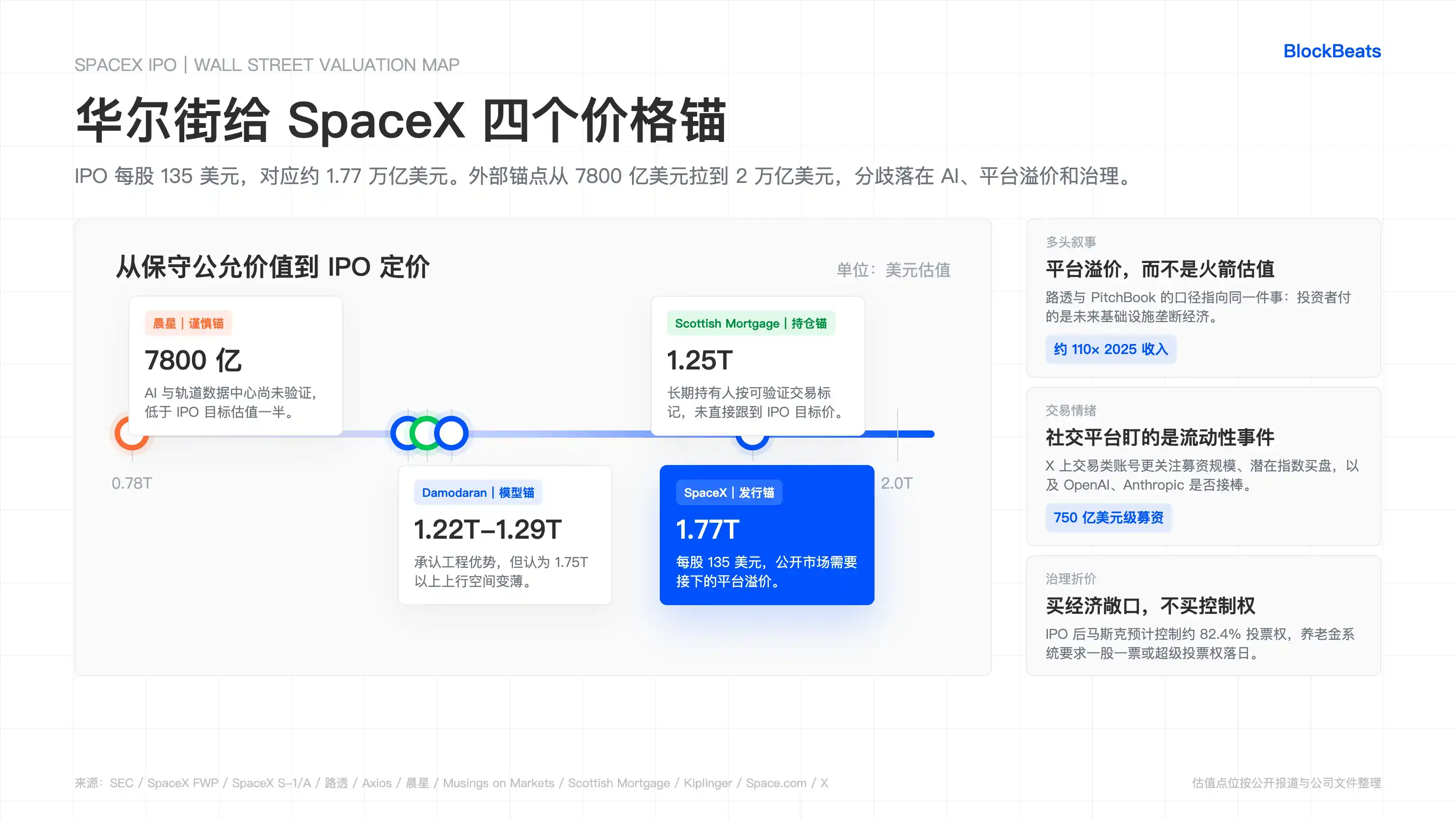
Task: Click the 1.77T valuation figure
Action: point(708,529)
